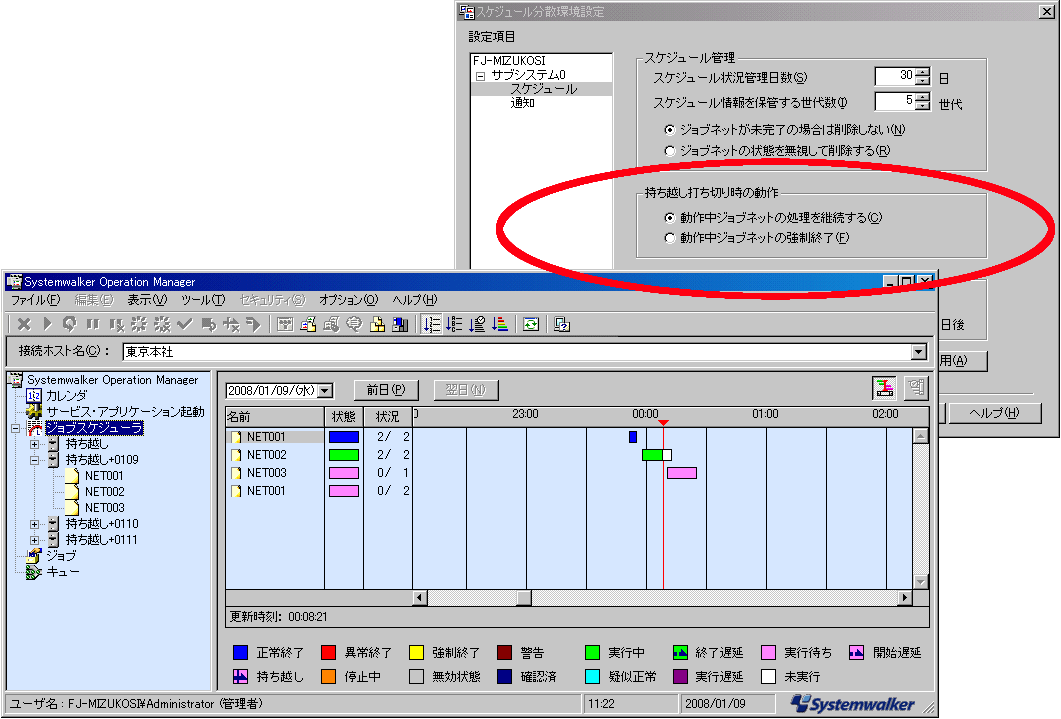Open the オプション(O) menu
1061x719 pixels.
[348, 300]
